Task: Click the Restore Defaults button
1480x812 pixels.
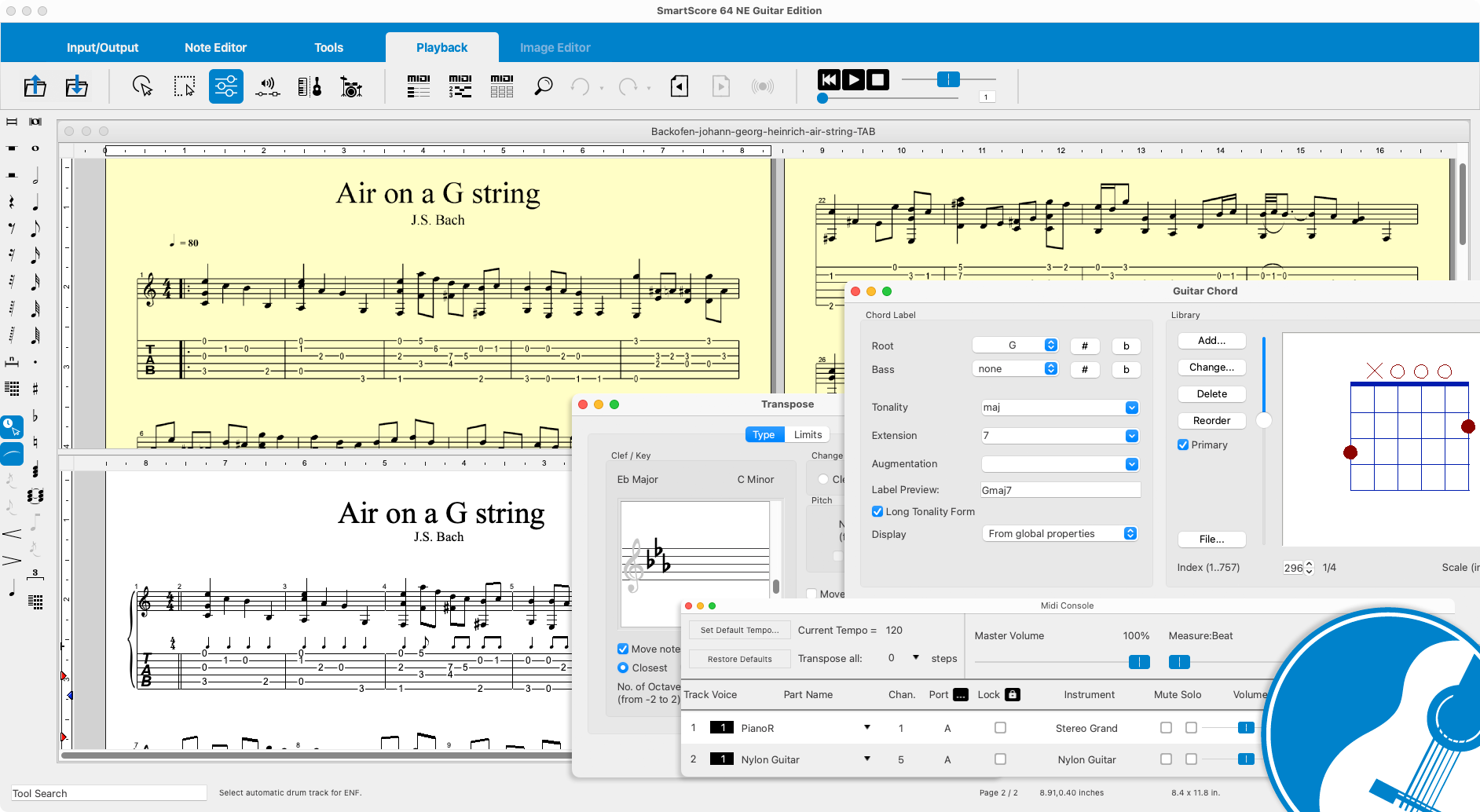Action: [739, 660]
